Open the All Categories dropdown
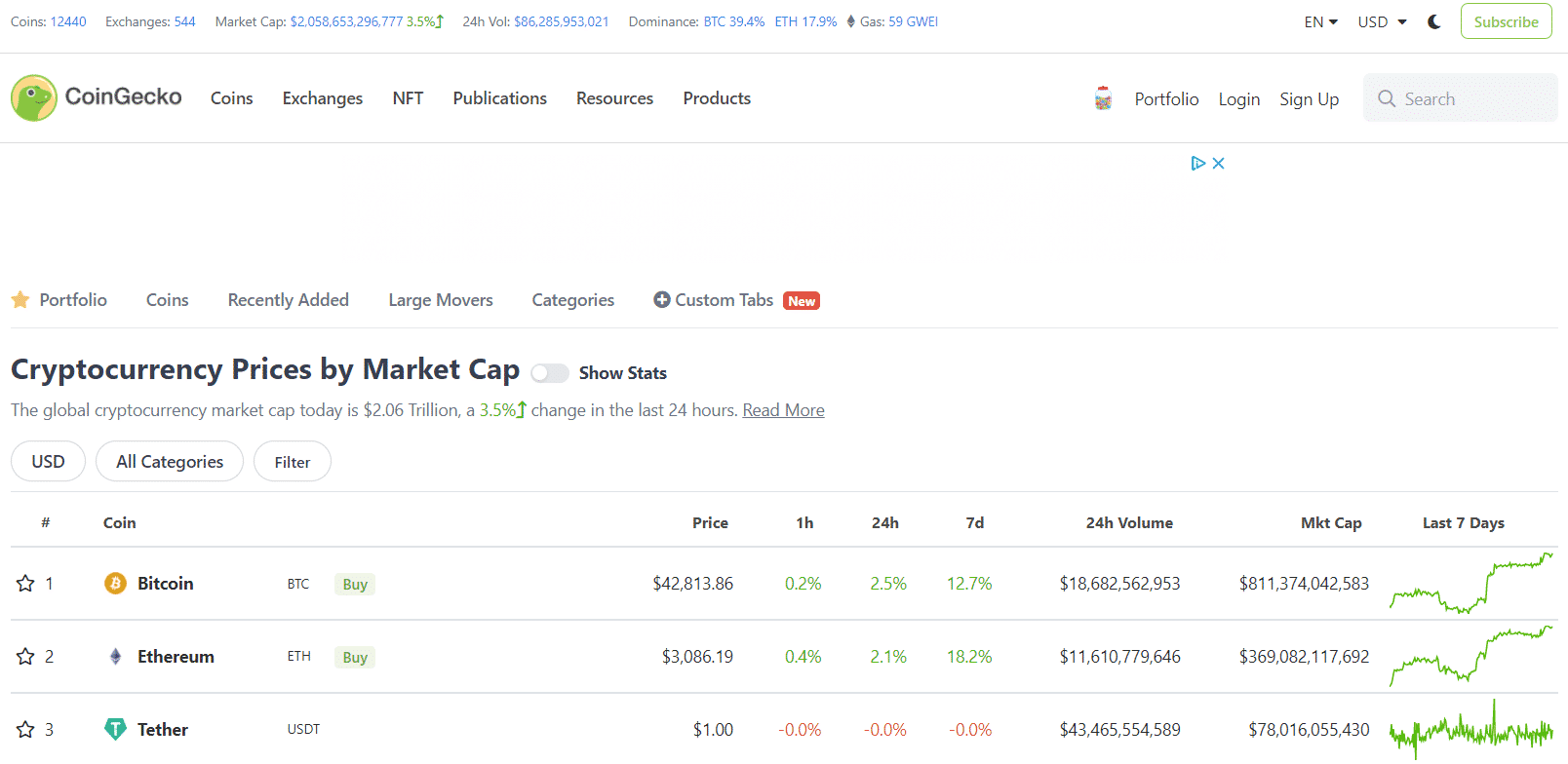Image resolution: width=1568 pixels, height=764 pixels. click(x=170, y=461)
